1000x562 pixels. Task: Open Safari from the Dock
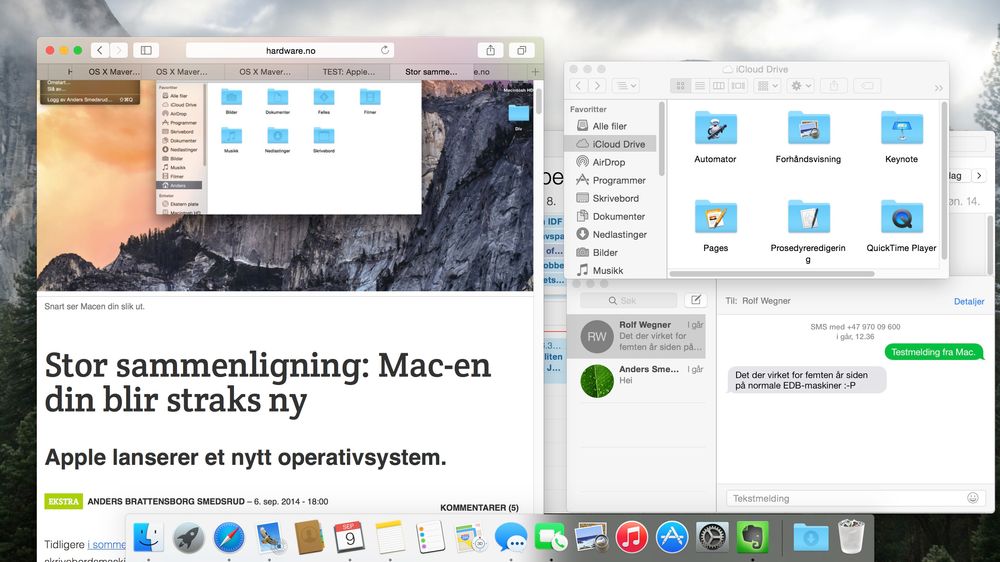coord(229,537)
